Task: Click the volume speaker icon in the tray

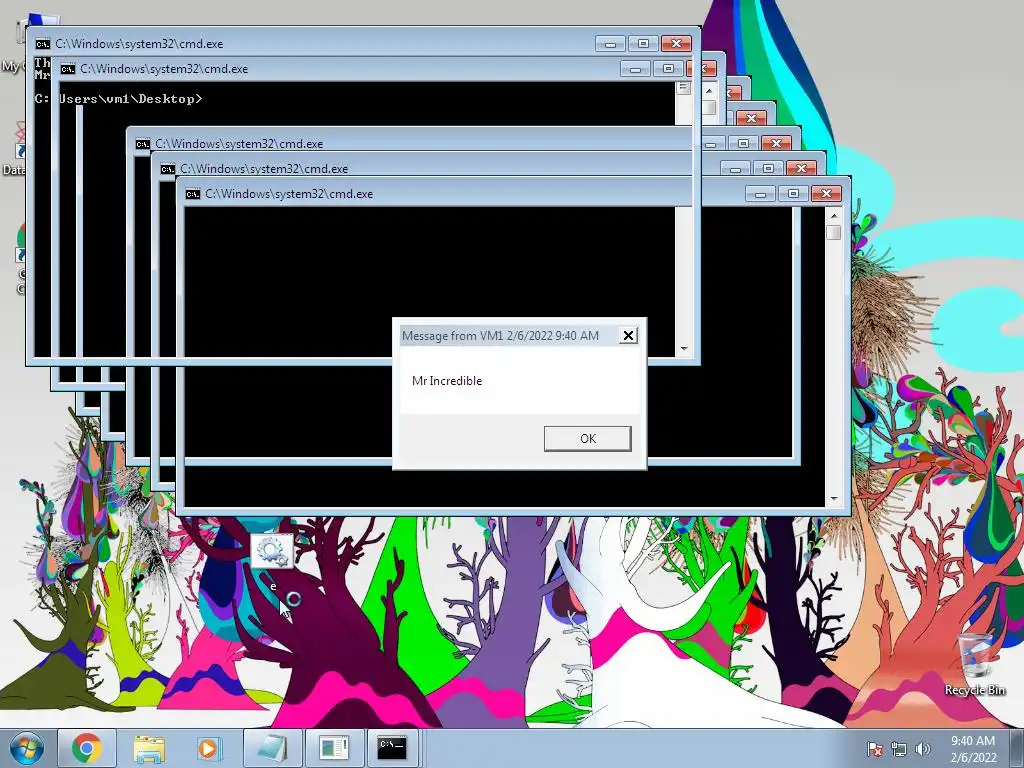Action: tap(922, 749)
